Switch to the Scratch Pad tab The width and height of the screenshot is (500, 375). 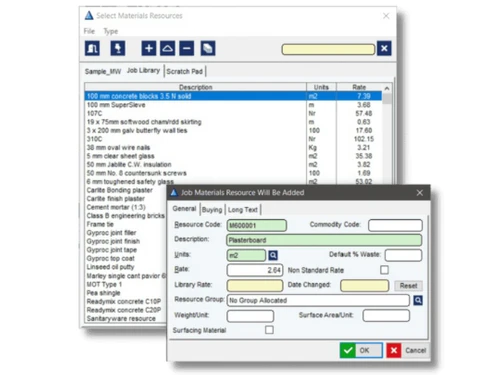(184, 71)
